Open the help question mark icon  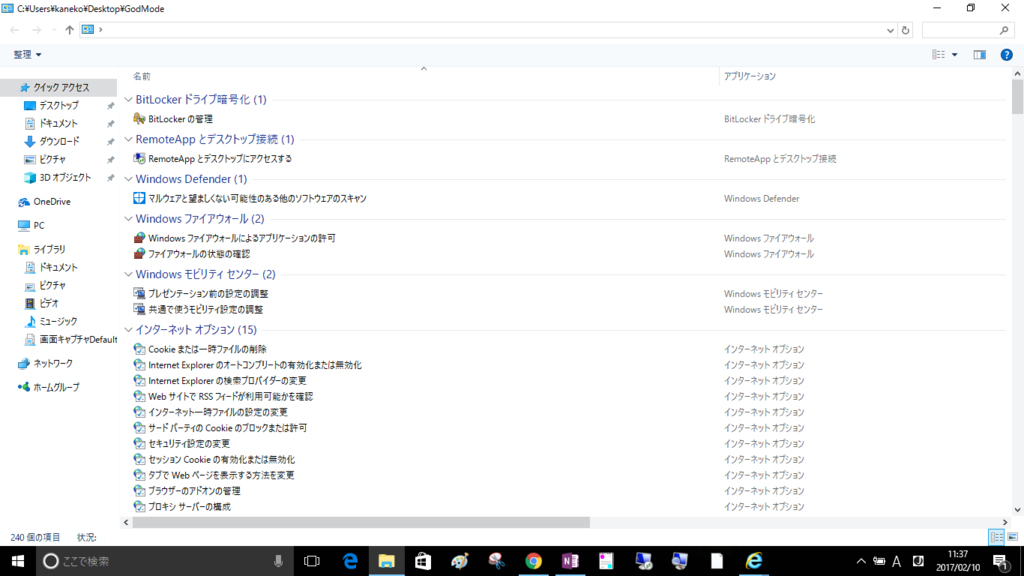point(1006,55)
